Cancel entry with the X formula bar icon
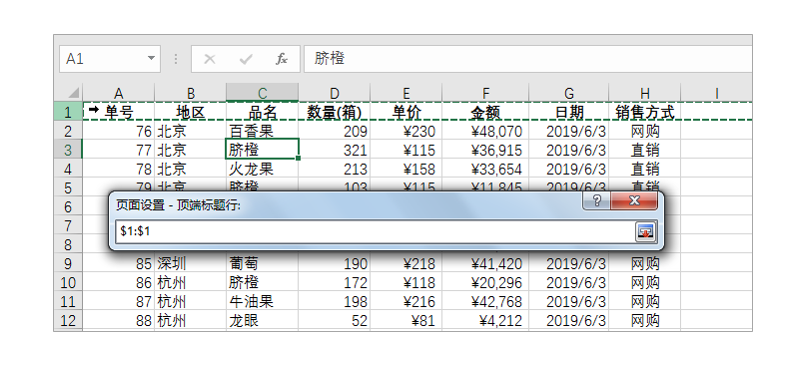 pyautogui.click(x=209, y=59)
